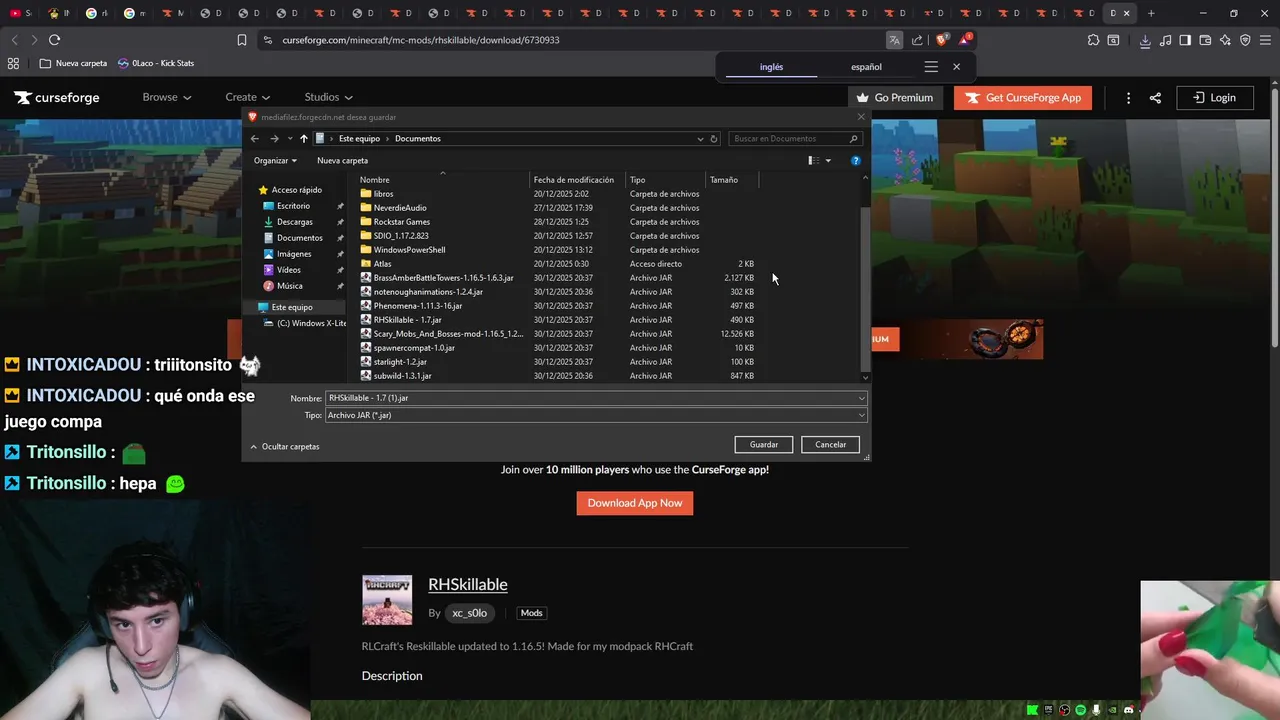Expand the Studios menu on CurseForge
1280x720 pixels.
328,97
